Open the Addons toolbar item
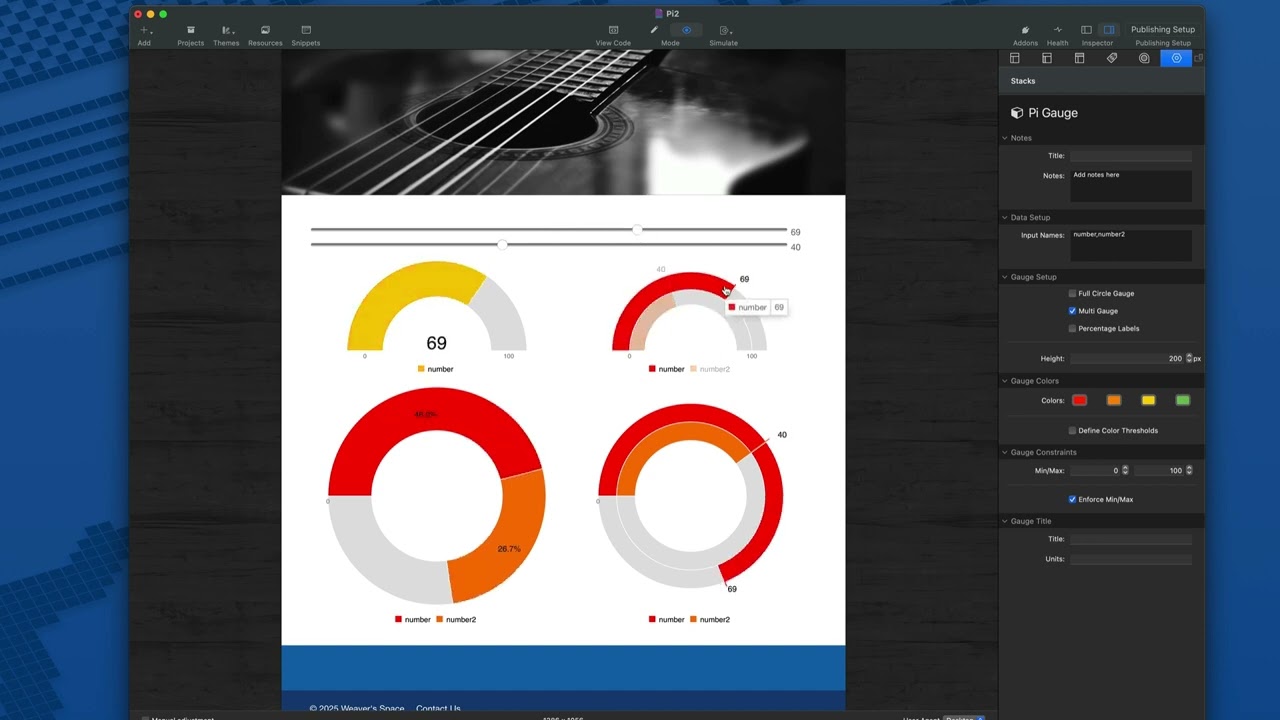Viewport: 1280px width, 720px height. click(1025, 35)
